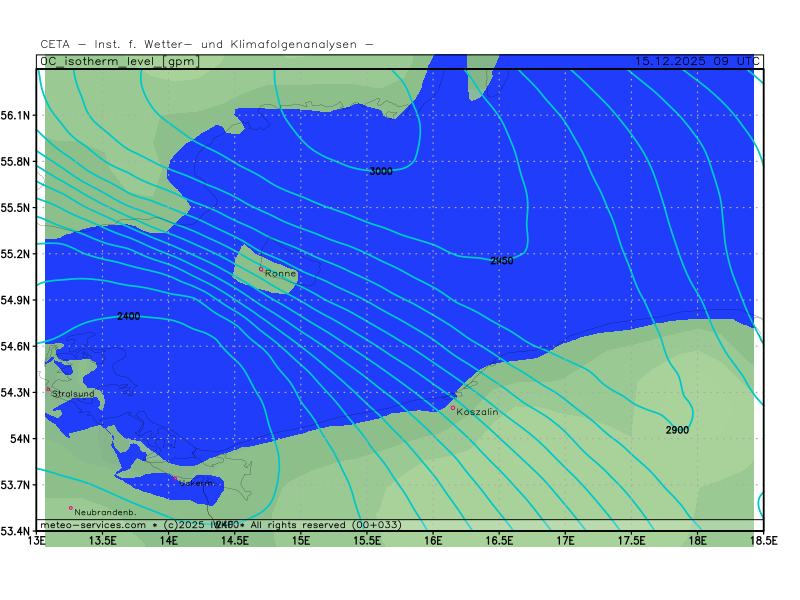Click the 0C_isotherm_level [gpm] title

(121, 61)
